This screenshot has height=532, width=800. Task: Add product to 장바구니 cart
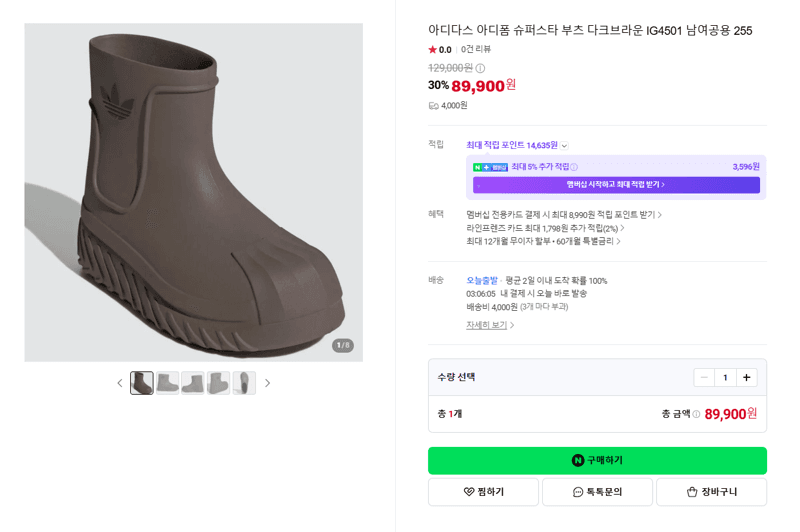711,492
